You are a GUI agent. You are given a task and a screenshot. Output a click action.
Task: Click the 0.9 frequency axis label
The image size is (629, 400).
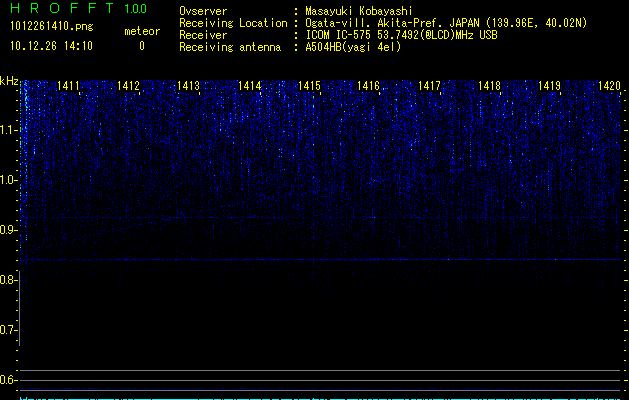tap(7, 230)
